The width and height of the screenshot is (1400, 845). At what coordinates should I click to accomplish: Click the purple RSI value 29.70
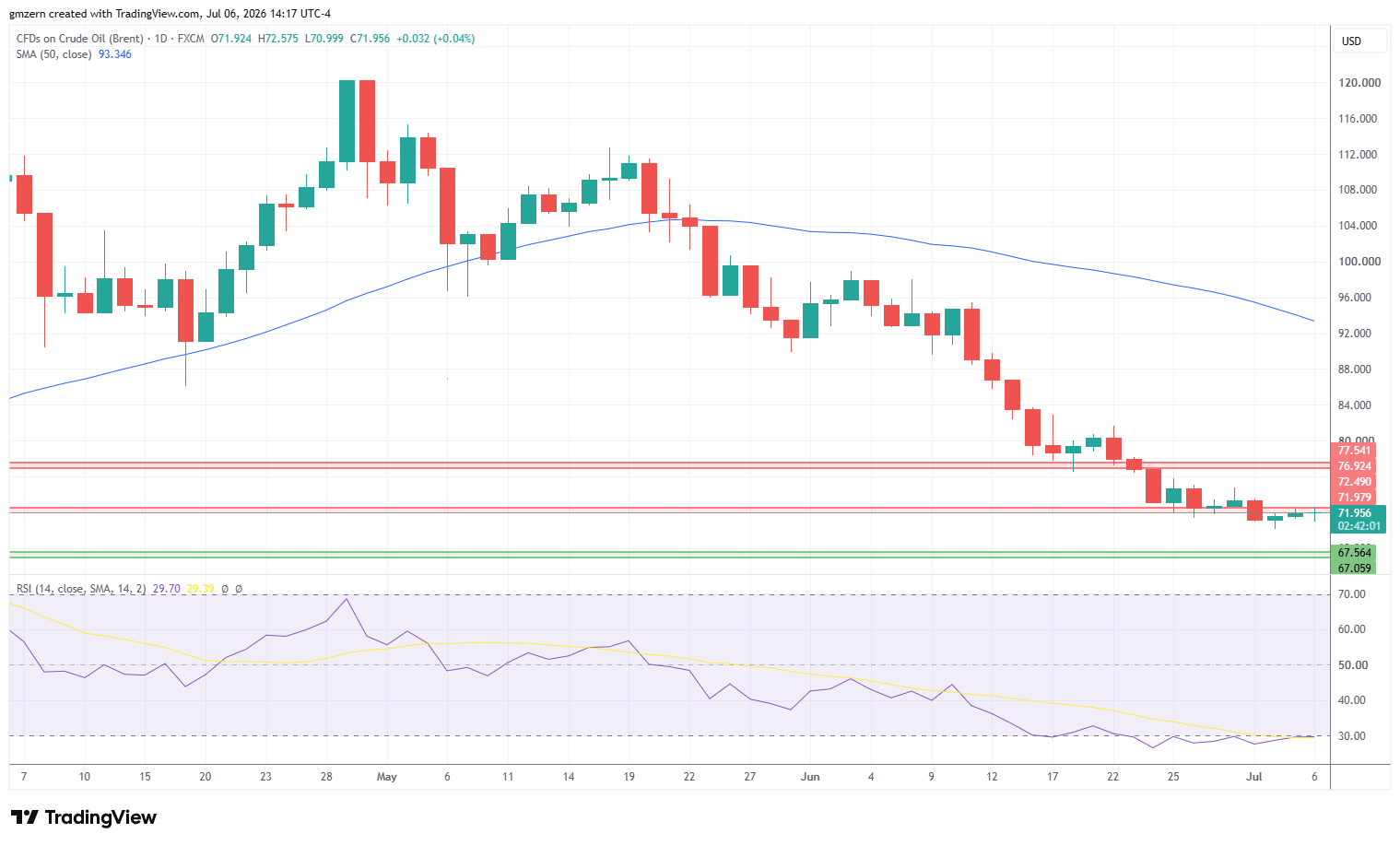coord(167,589)
